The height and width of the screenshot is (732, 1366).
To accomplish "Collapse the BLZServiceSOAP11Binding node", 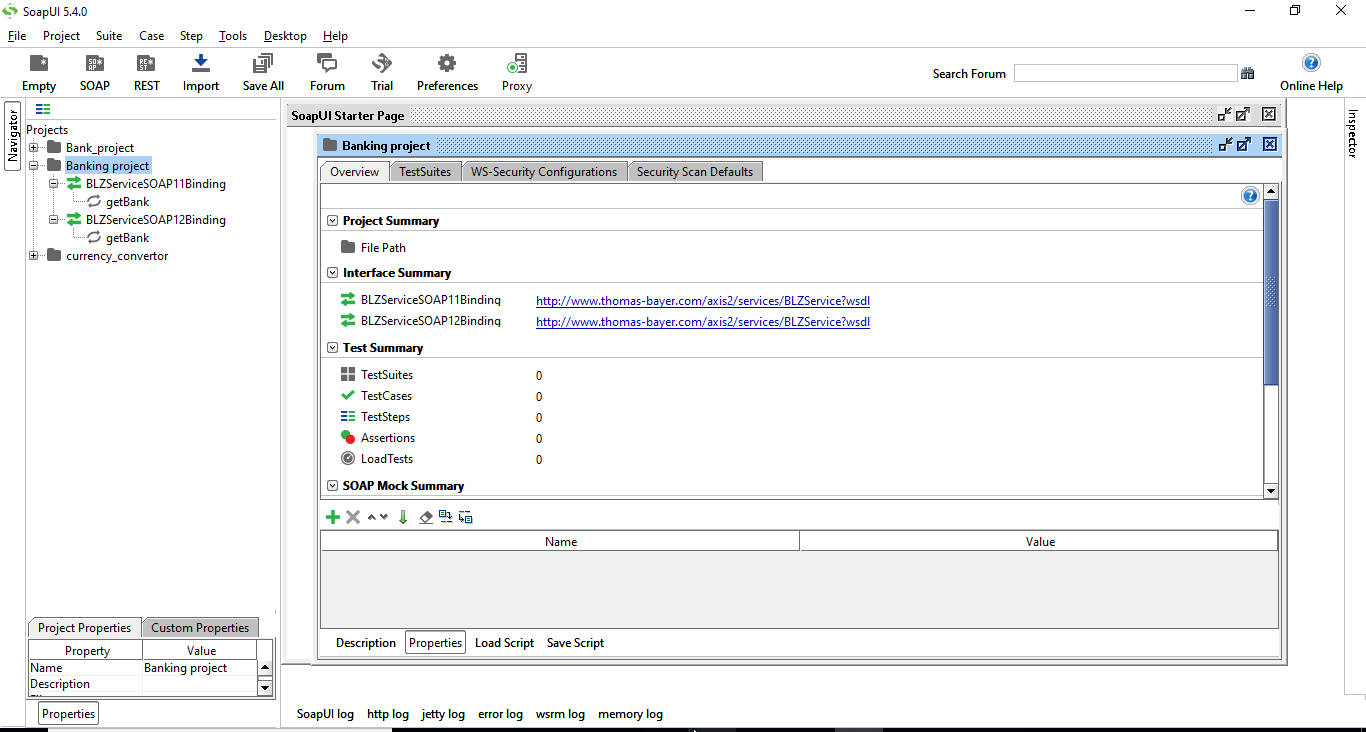I will click(53, 183).
